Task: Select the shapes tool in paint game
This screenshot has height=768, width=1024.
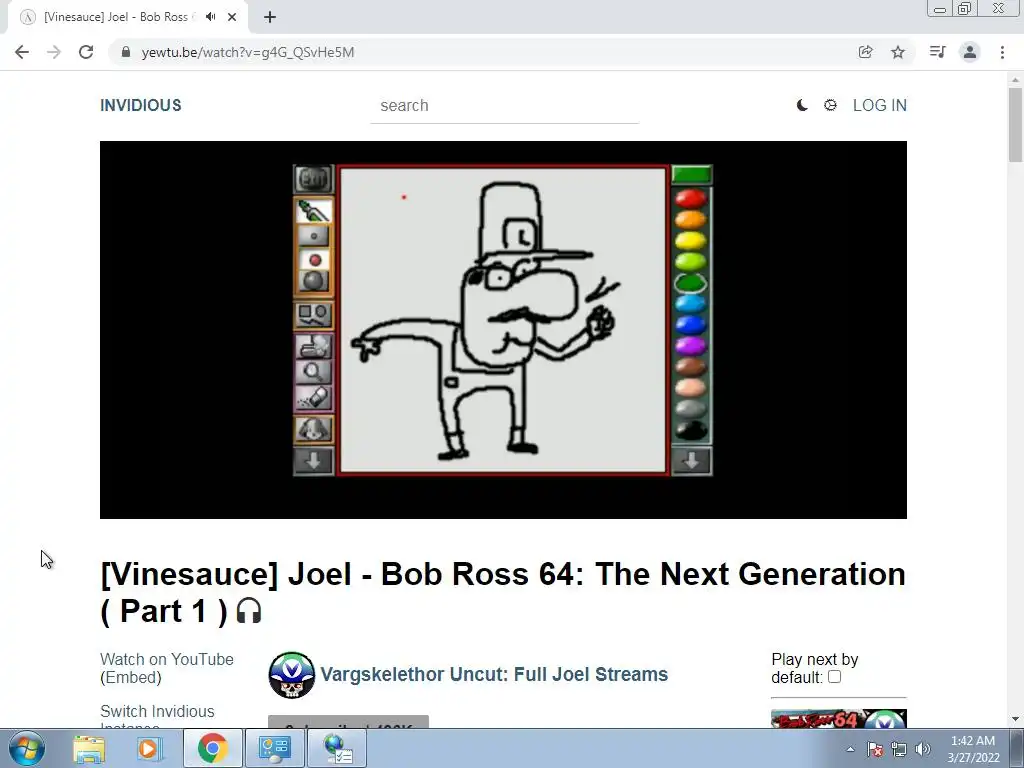Action: click(313, 315)
